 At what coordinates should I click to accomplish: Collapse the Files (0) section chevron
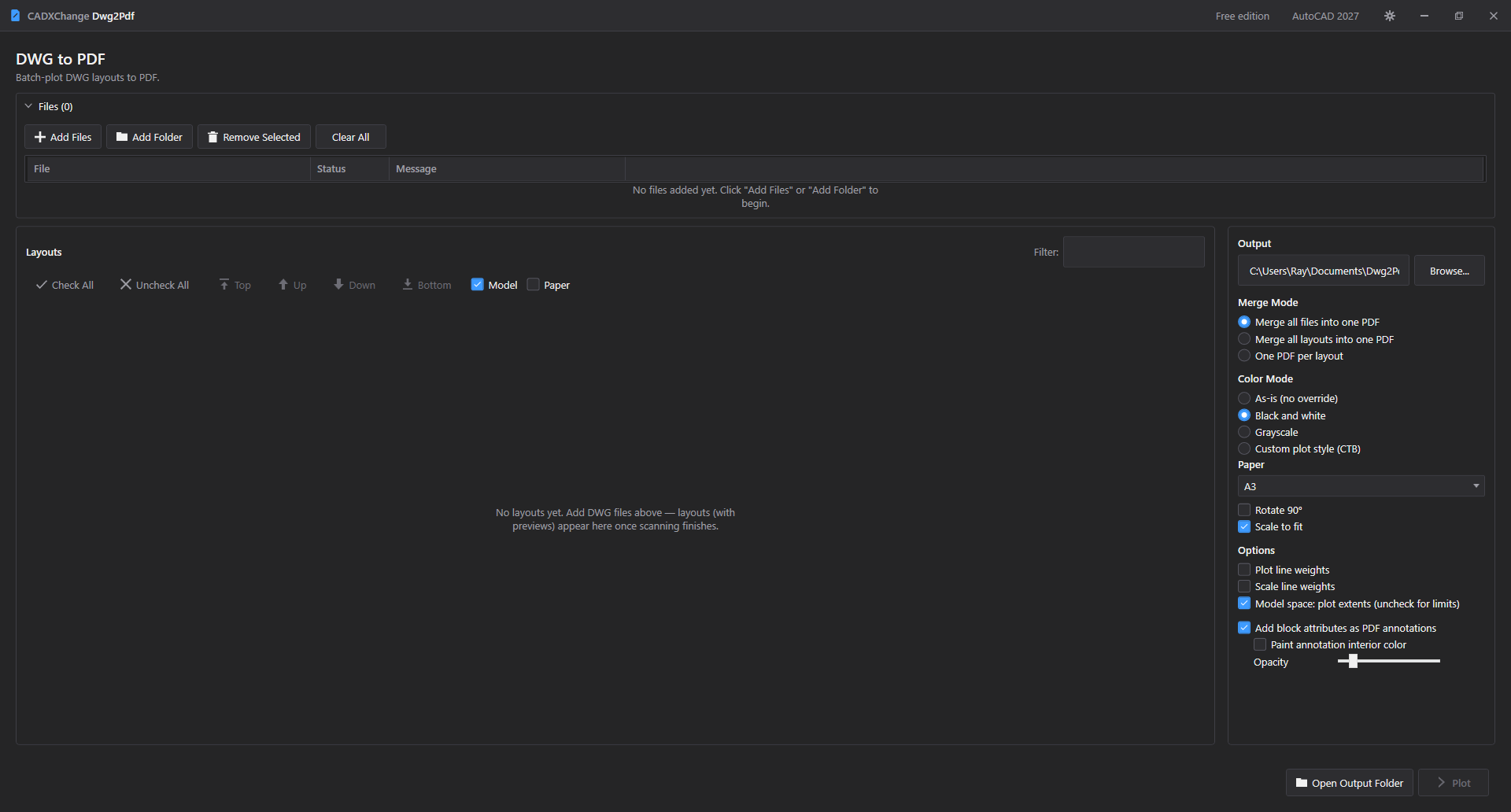click(x=28, y=106)
